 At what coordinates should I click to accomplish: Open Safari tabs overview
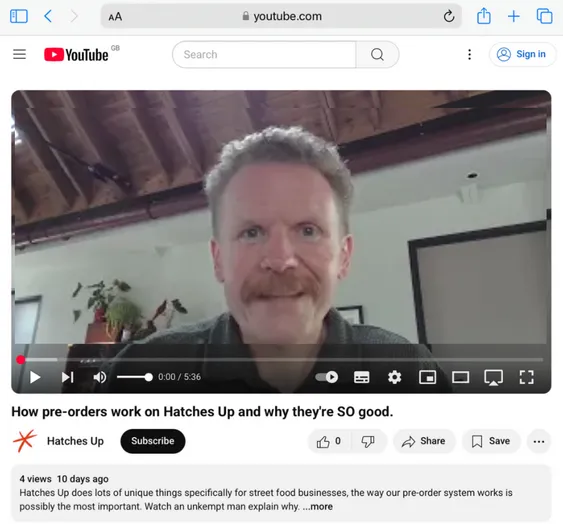click(544, 16)
